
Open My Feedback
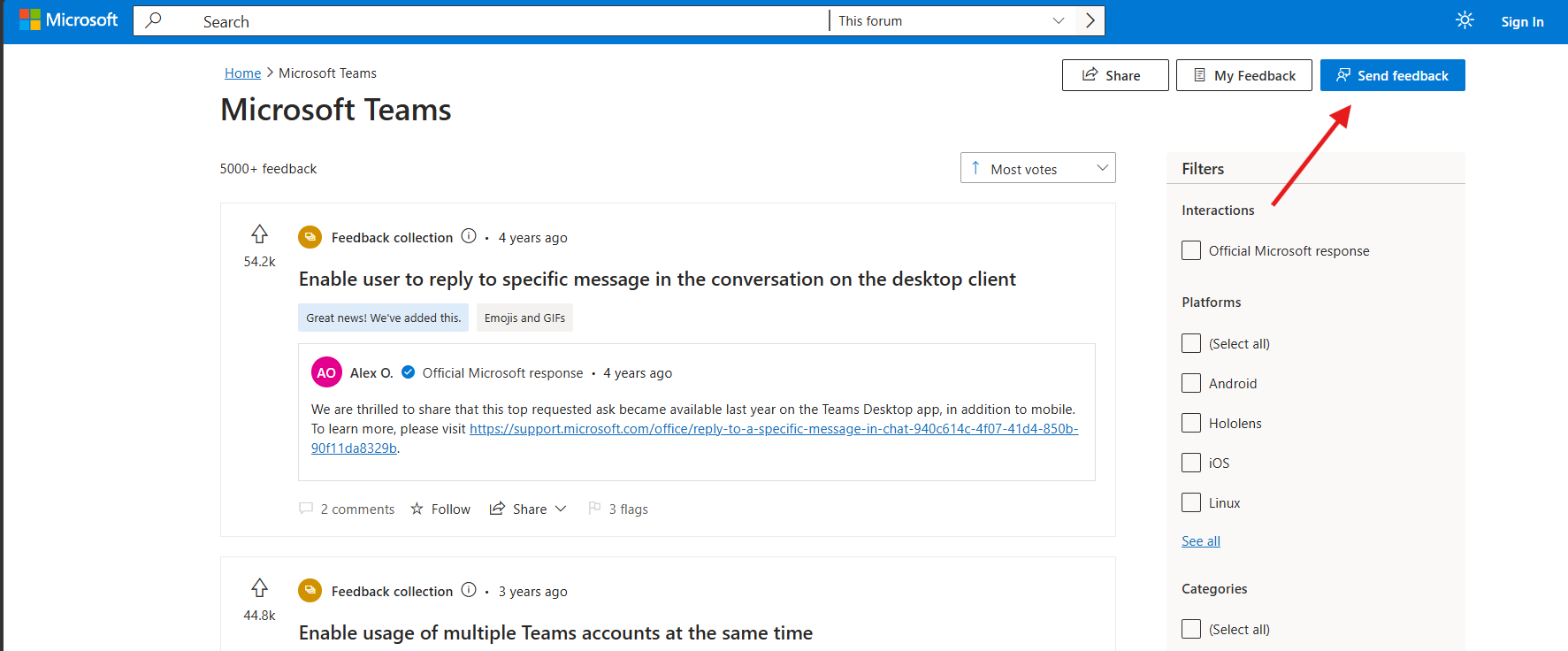coord(1244,75)
